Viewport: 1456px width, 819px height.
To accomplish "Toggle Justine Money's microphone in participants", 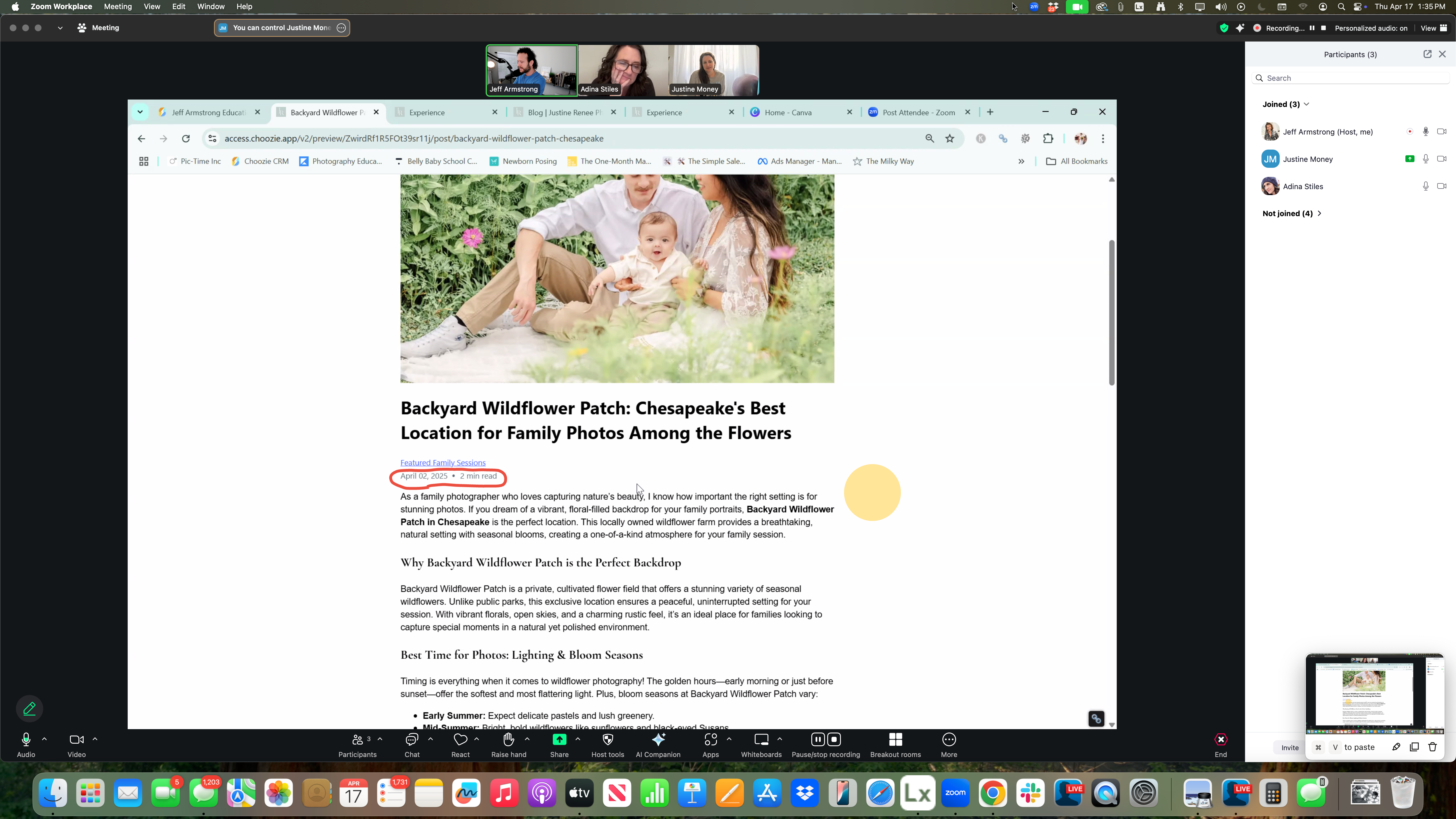I will 1426,159.
